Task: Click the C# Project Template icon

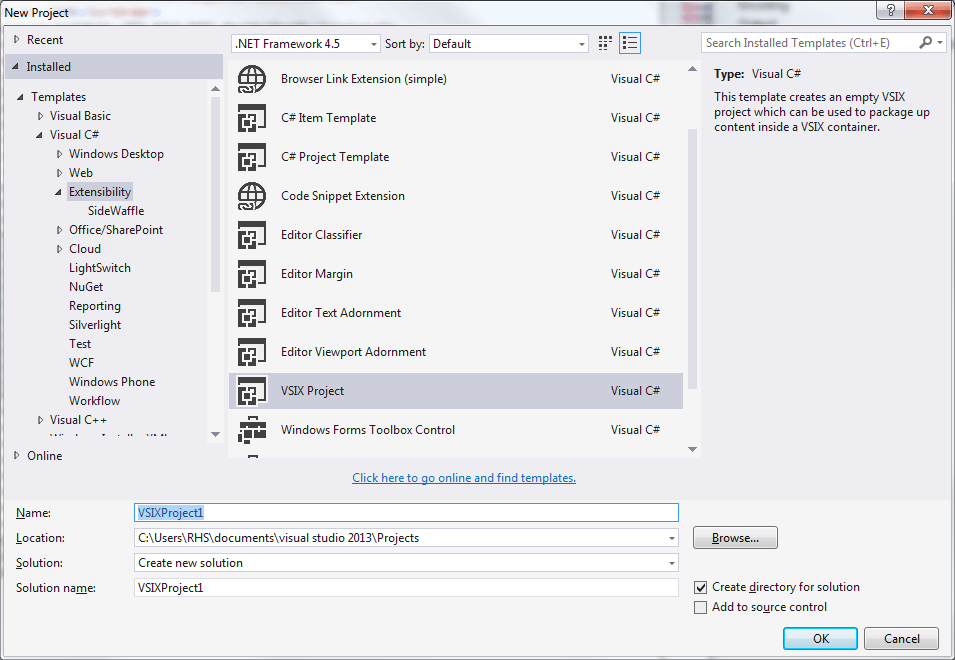Action: coord(251,157)
